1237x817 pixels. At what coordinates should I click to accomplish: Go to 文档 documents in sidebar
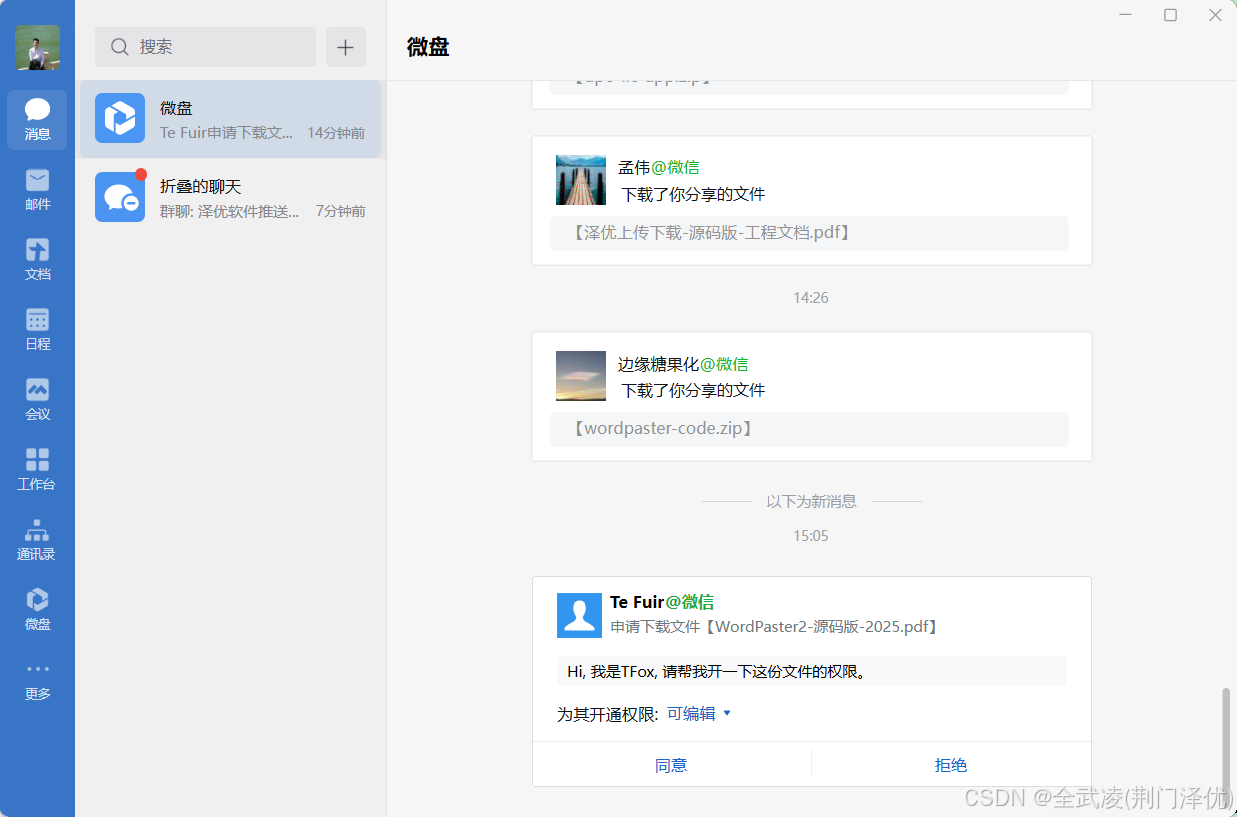coord(37,259)
